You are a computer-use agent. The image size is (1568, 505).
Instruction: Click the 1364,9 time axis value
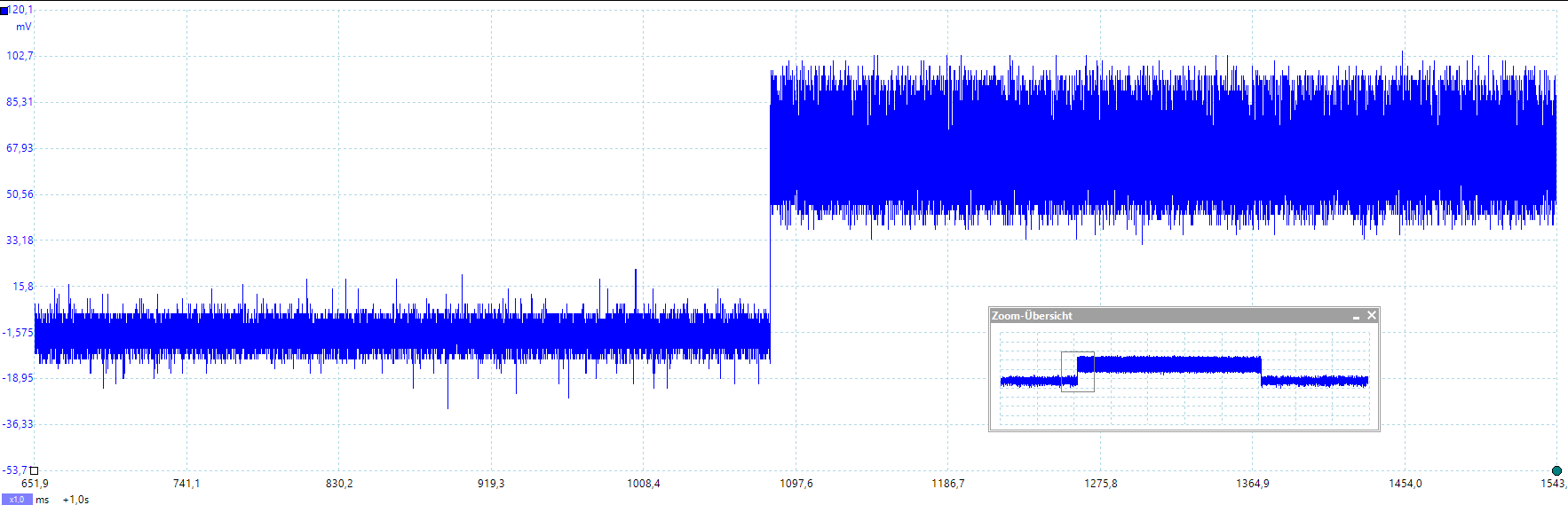point(1253,484)
